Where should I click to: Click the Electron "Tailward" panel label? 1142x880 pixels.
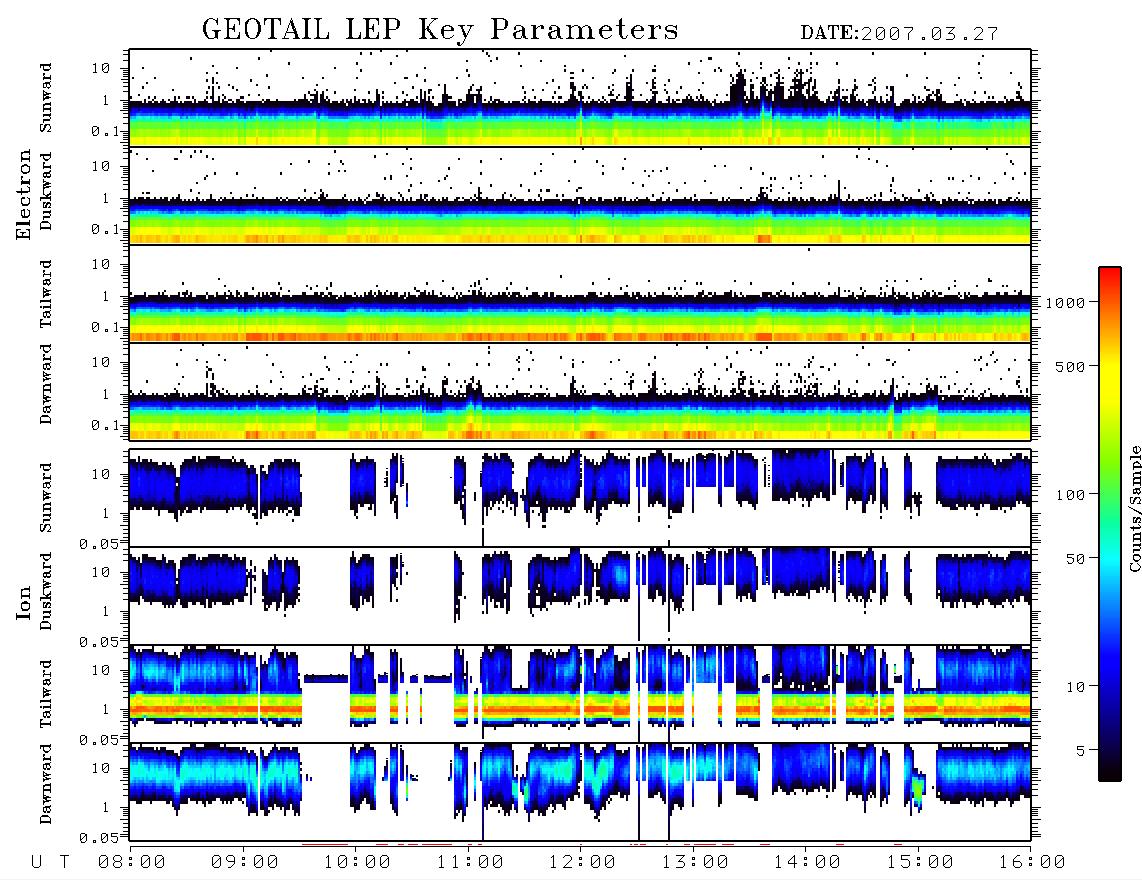(46, 294)
